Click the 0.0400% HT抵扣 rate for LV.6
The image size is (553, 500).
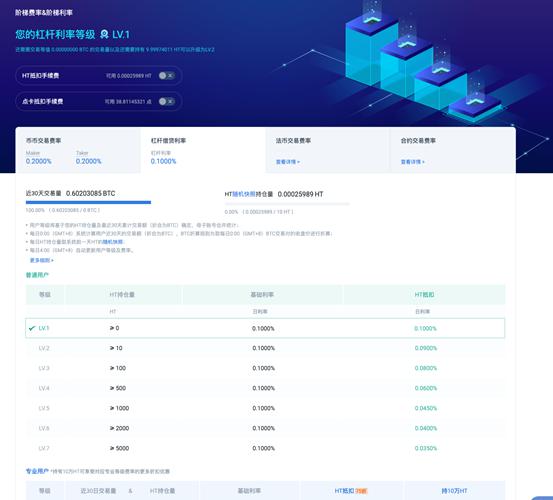click(x=426, y=428)
